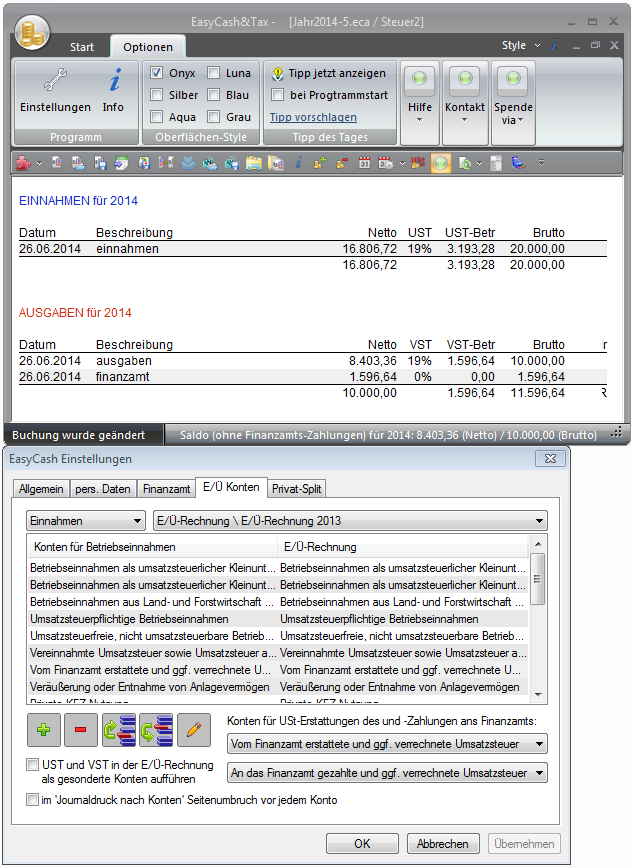633x868 pixels.
Task: Switch to the Privat-Split tab
Action: point(296,489)
